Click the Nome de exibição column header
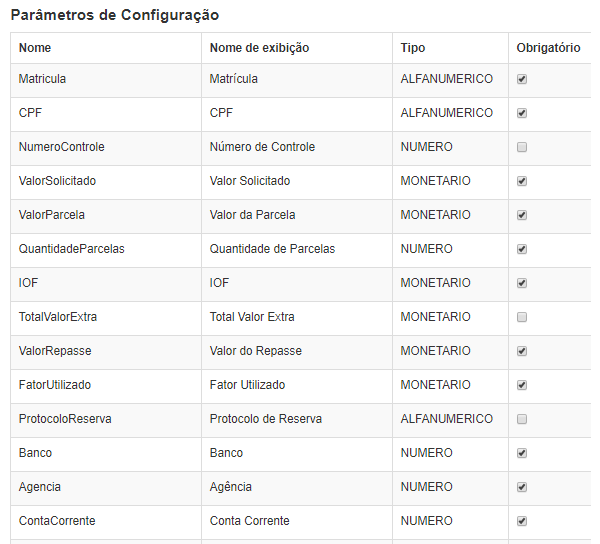The image size is (600, 544). (297, 48)
